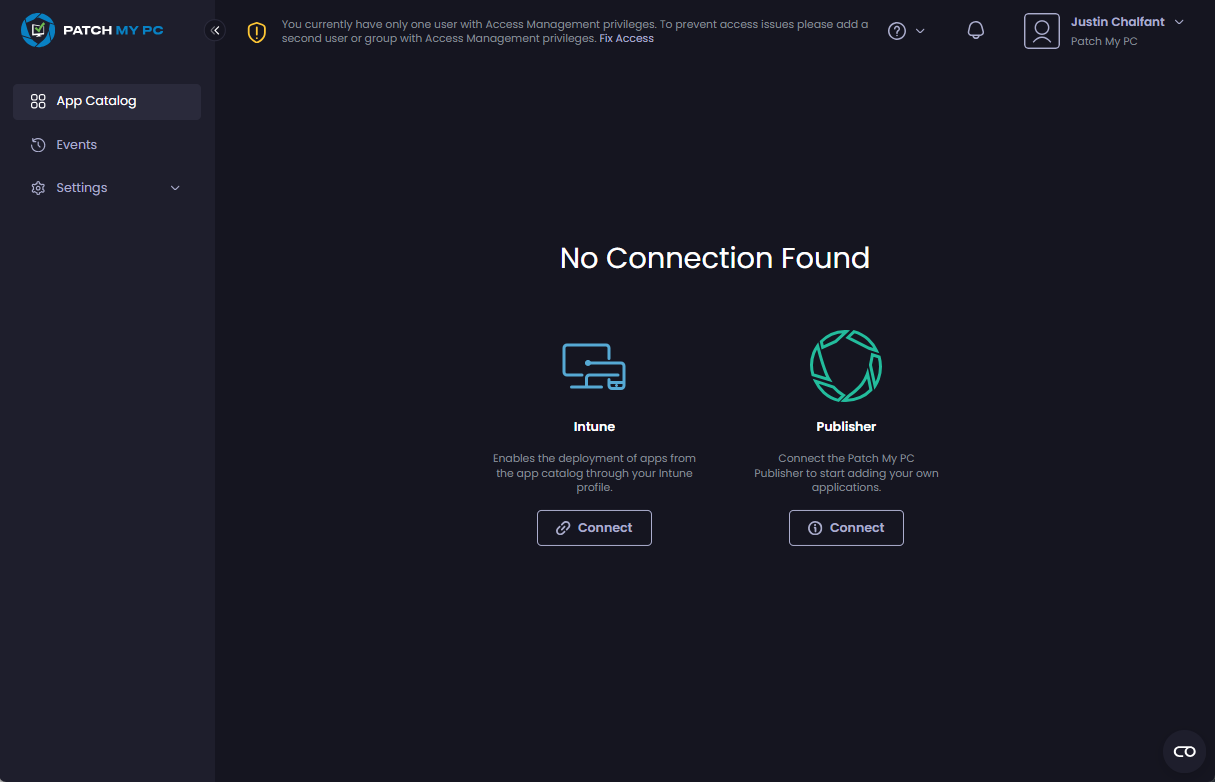Click the yellow warning shield icon
This screenshot has height=782, width=1215.
[257, 32]
